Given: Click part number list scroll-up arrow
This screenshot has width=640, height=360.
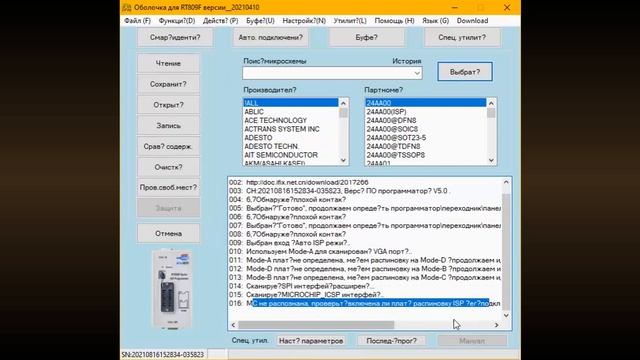Looking at the screenshot, I should coord(491,103).
